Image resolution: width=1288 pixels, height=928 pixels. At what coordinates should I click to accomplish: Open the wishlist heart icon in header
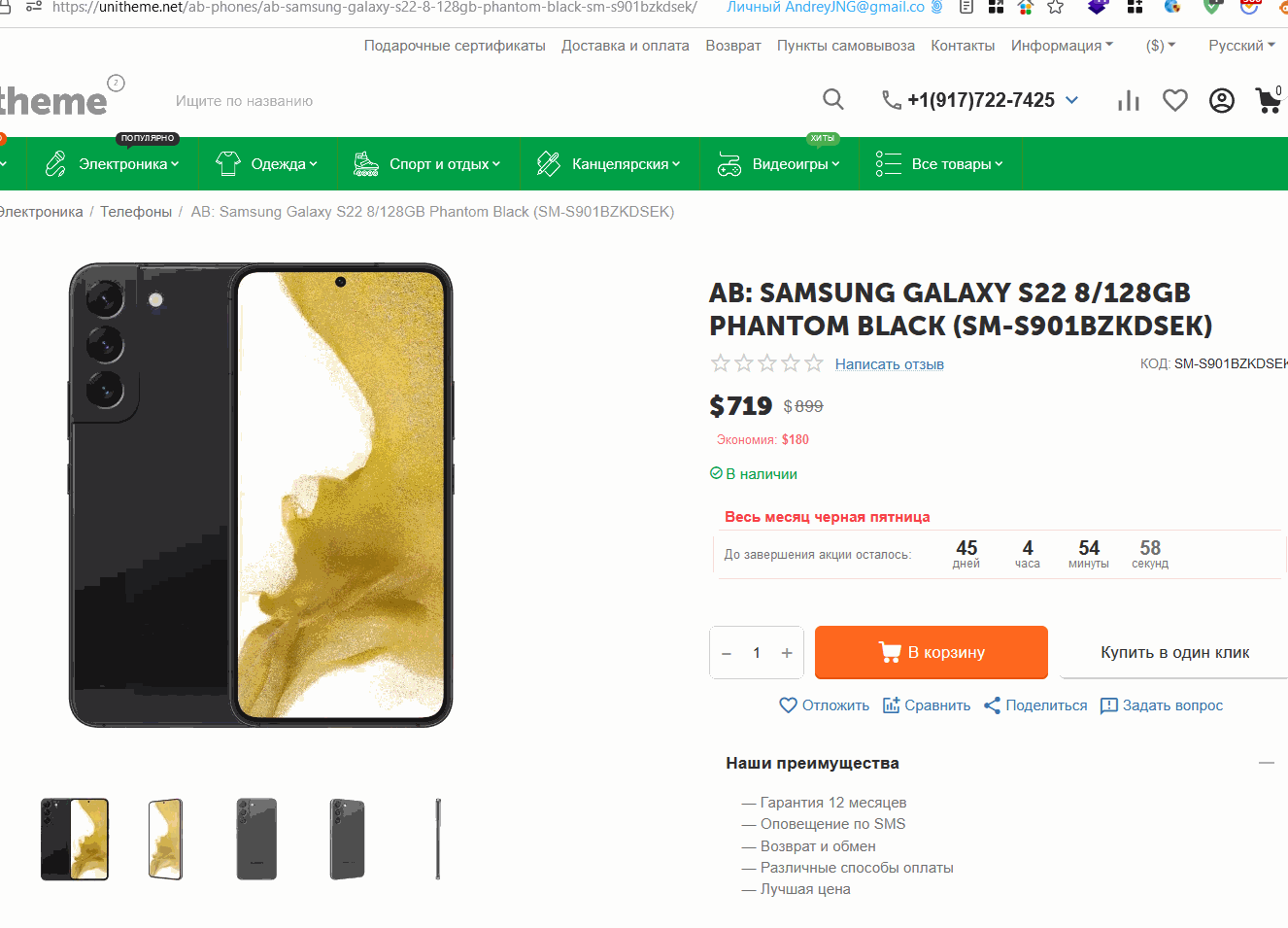coord(1175,100)
